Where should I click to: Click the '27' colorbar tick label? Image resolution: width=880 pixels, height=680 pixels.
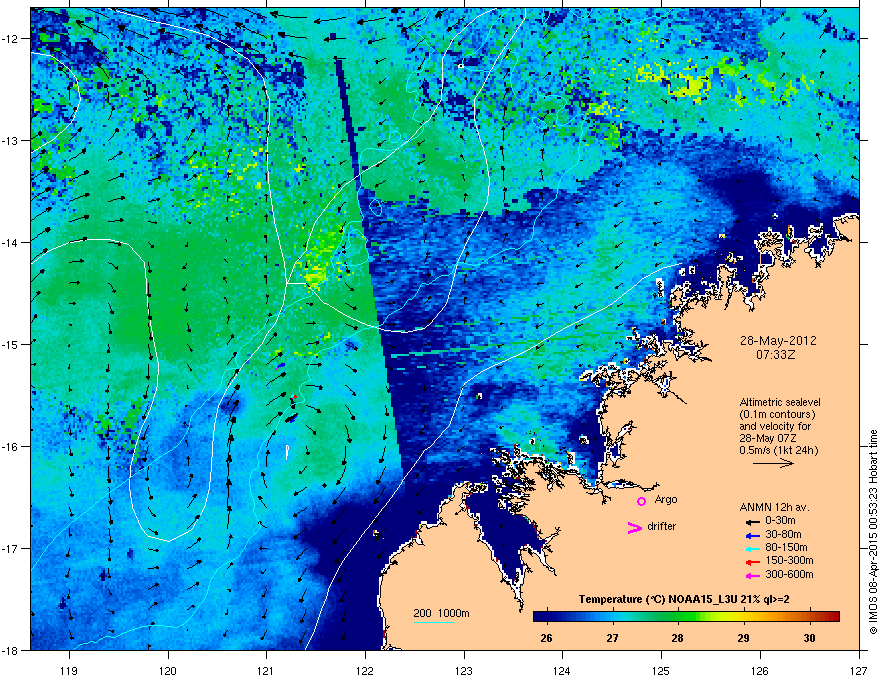pos(612,638)
